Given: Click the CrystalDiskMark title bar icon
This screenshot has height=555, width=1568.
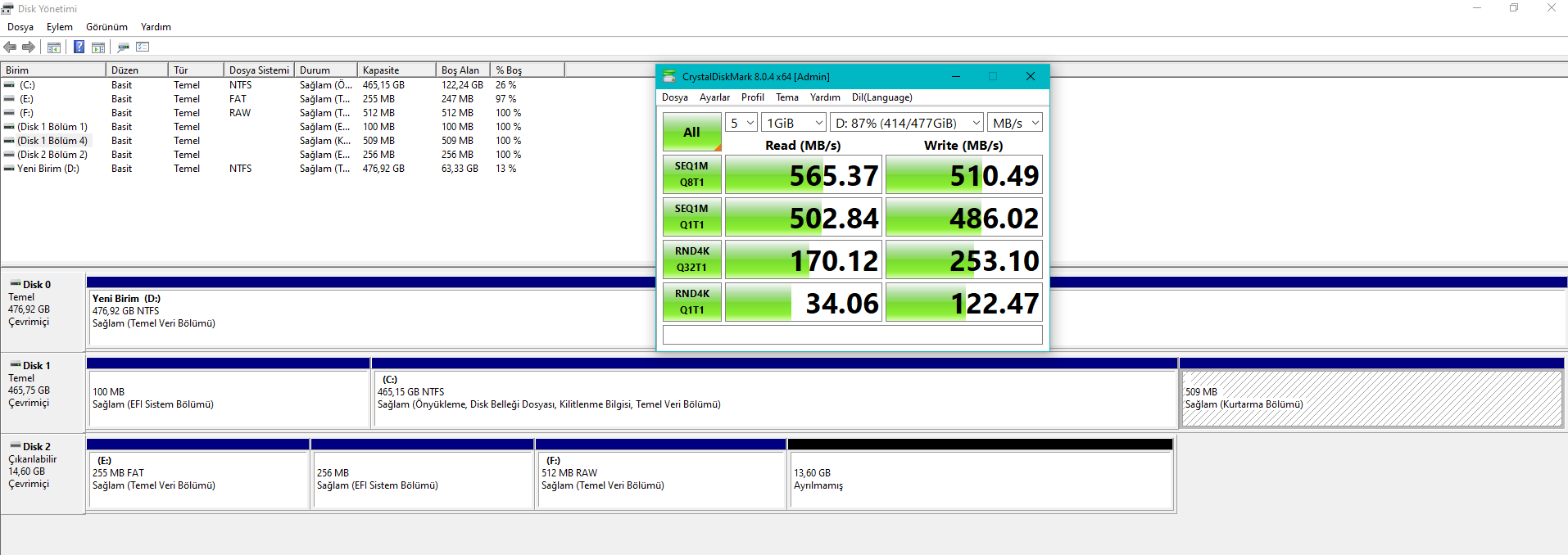Looking at the screenshot, I should point(669,76).
